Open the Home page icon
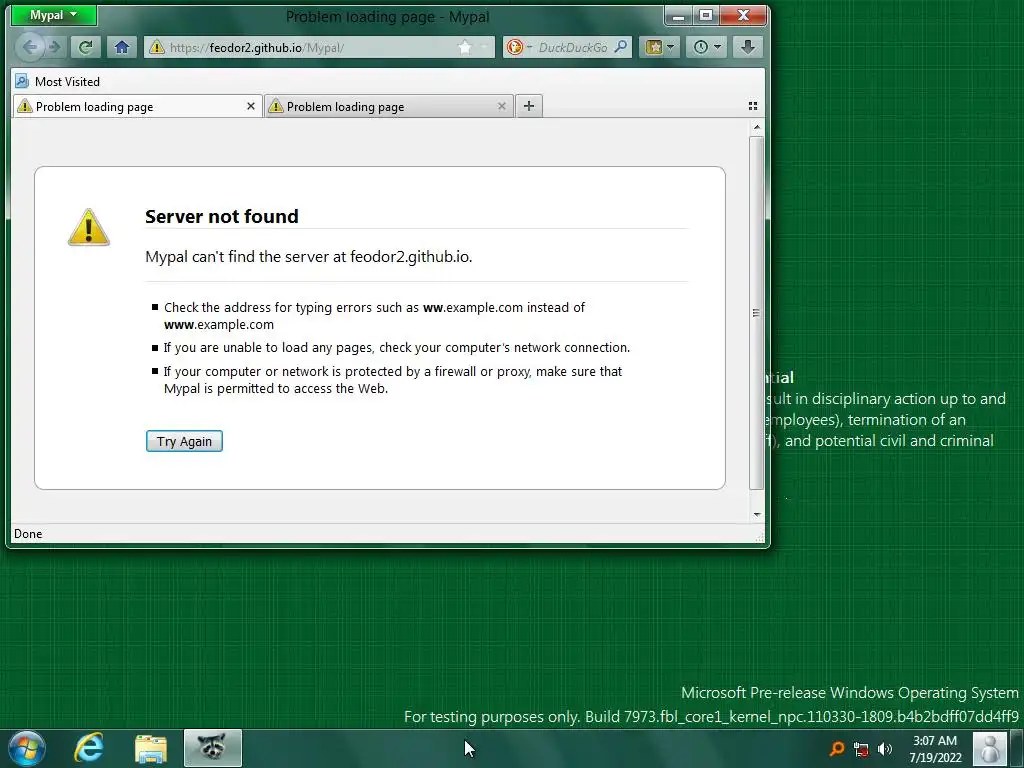 pos(121,47)
